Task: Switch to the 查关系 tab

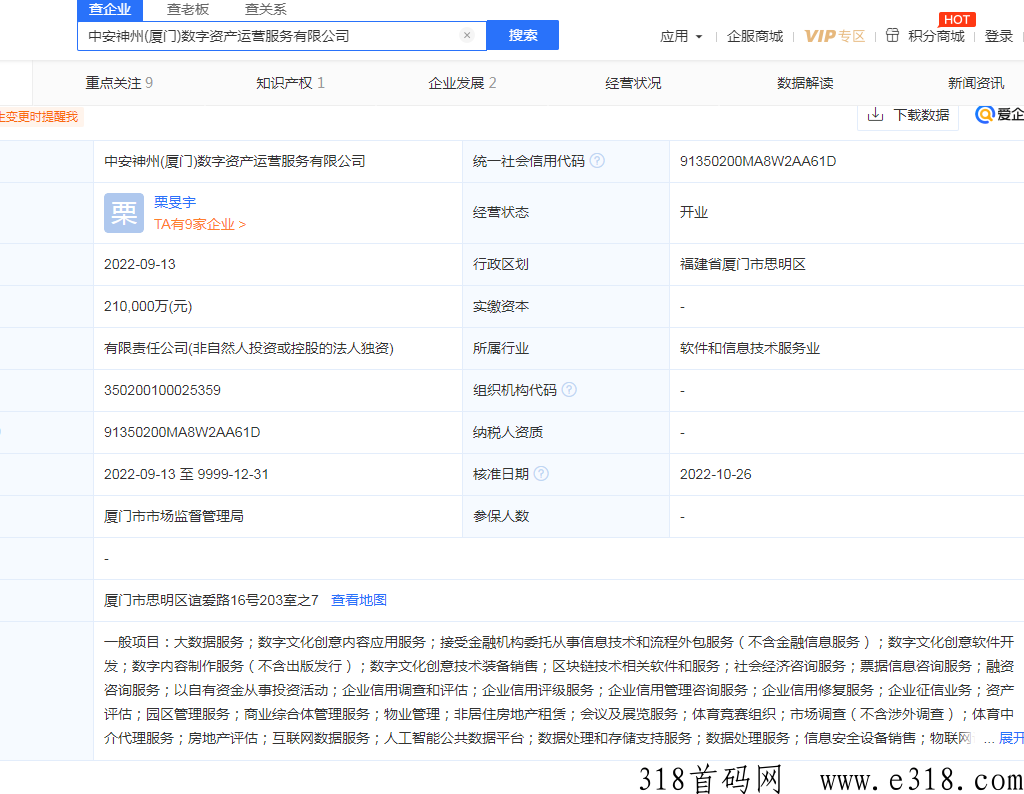Action: click(x=265, y=9)
